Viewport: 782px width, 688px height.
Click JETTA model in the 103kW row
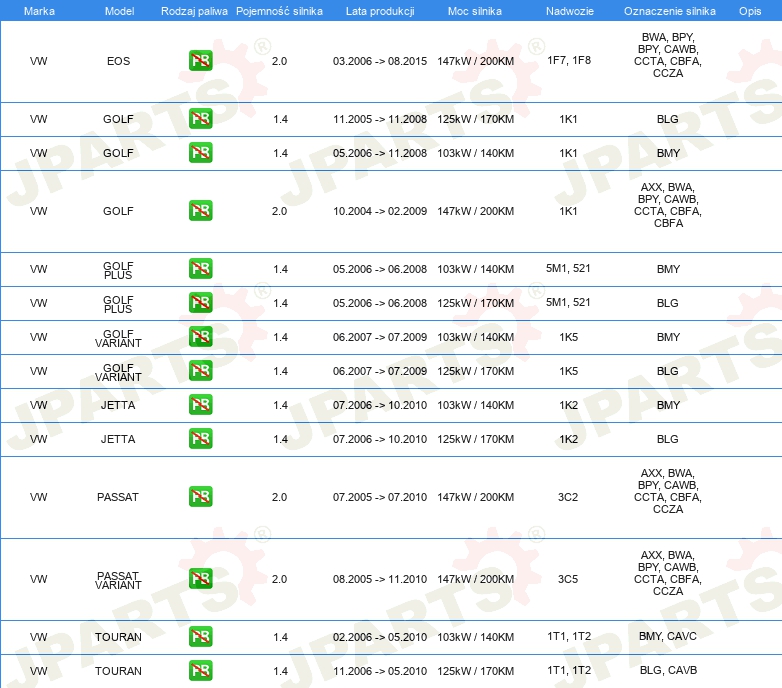[118, 405]
